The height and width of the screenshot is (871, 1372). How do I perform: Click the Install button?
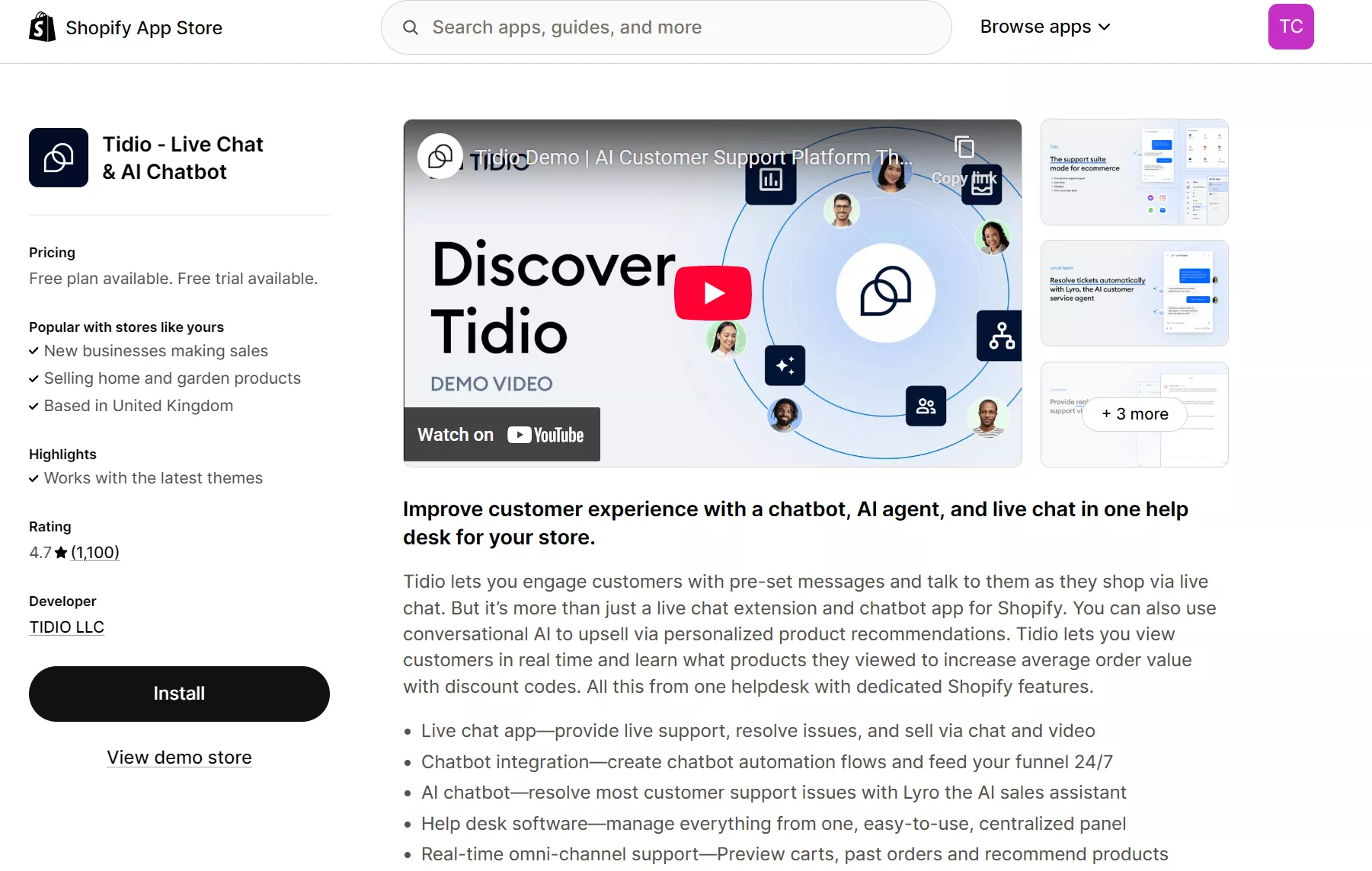pyautogui.click(x=179, y=694)
